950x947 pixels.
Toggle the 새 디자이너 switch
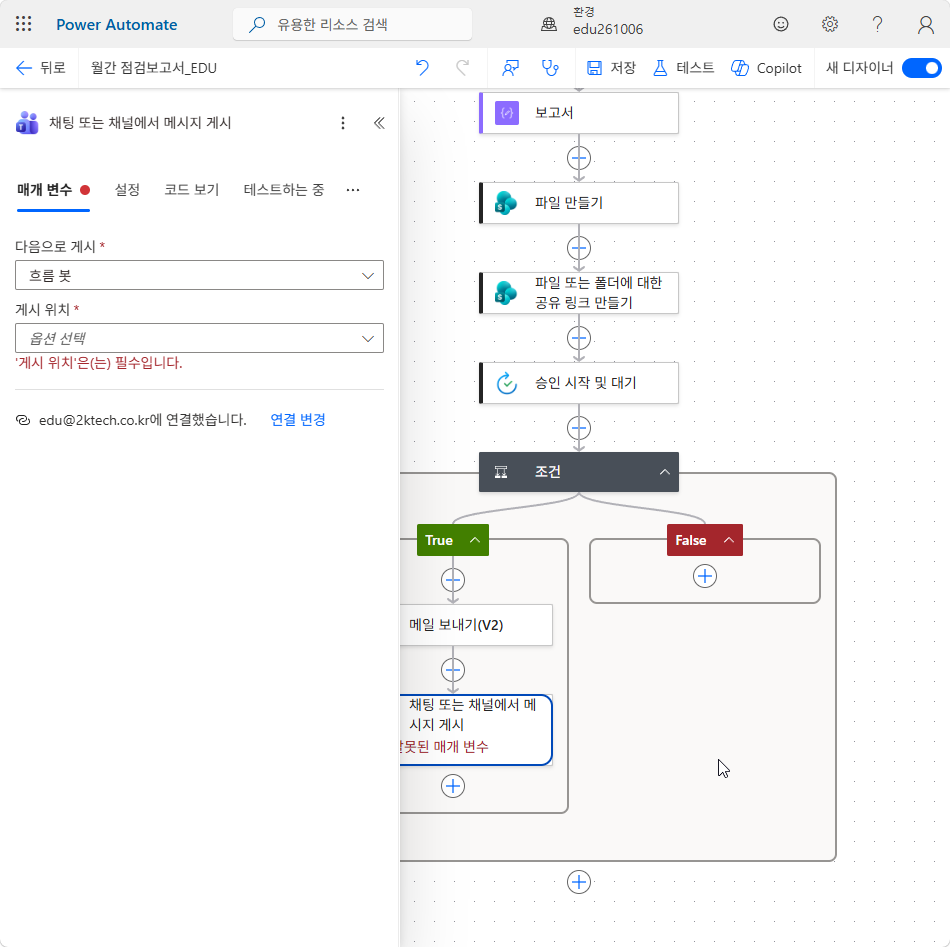click(x=921, y=68)
